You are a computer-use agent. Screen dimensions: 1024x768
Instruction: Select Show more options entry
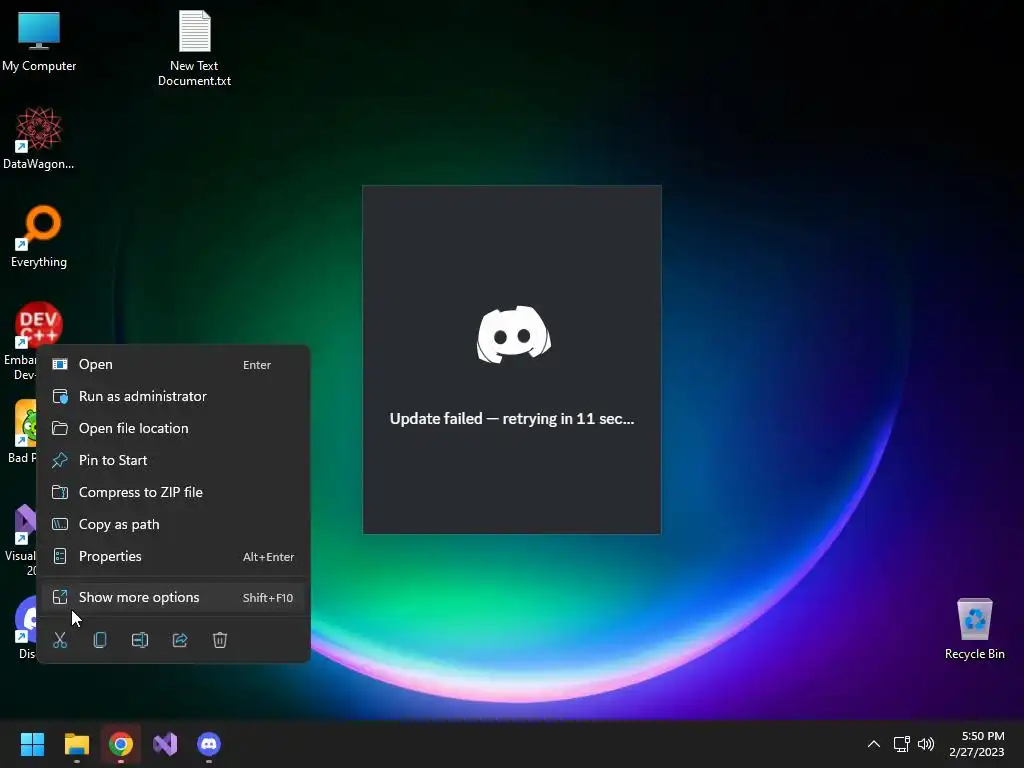pos(173,598)
